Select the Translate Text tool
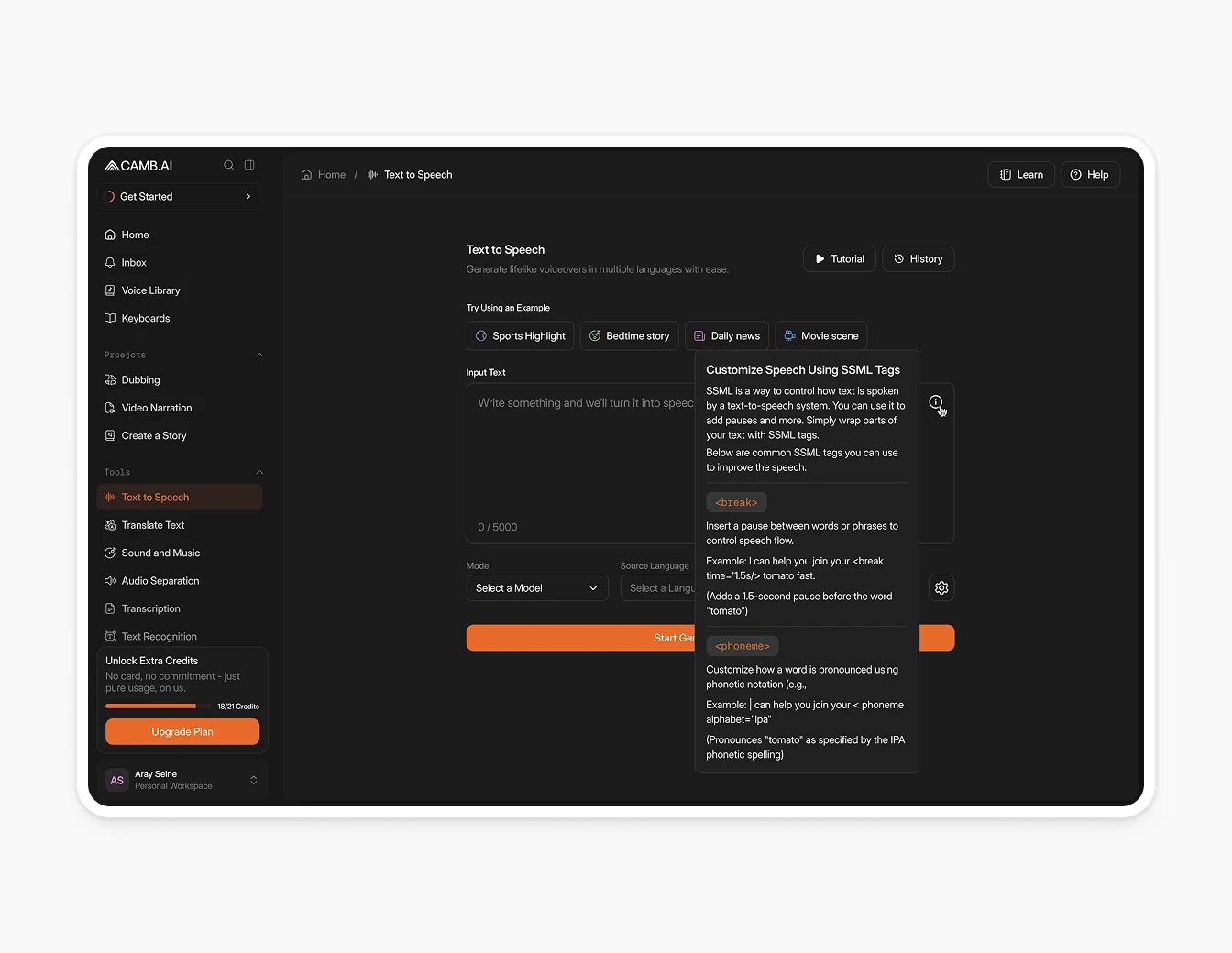The height and width of the screenshot is (953, 1232). pyautogui.click(x=154, y=524)
